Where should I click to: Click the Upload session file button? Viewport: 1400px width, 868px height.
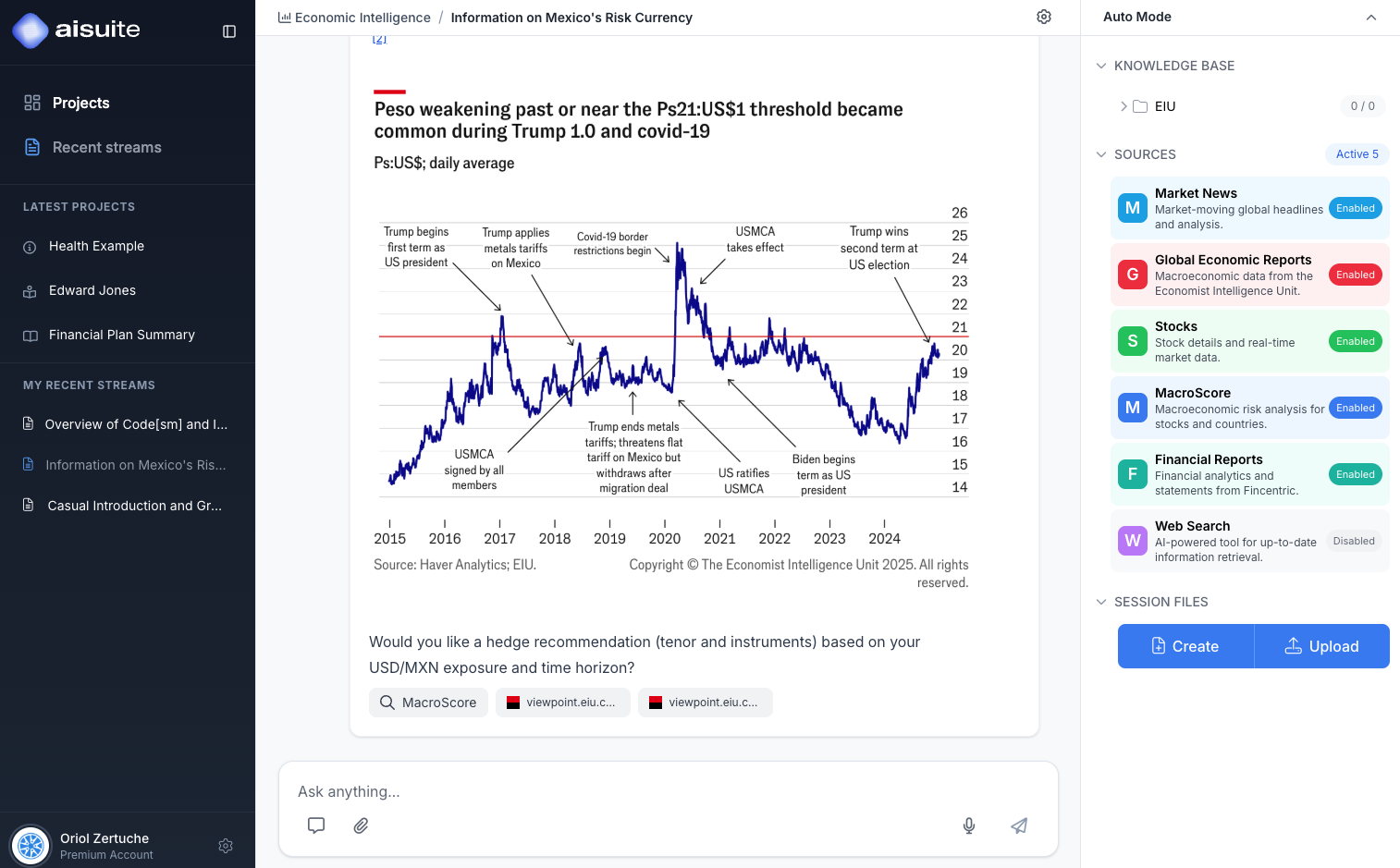(1321, 646)
